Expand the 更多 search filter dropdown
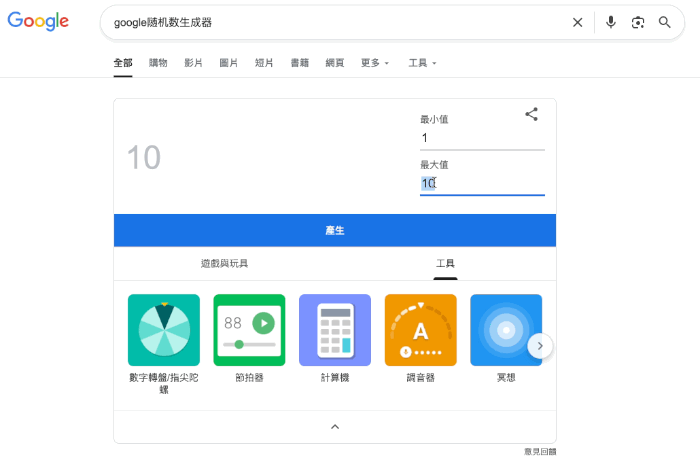This screenshot has width=700, height=475. (375, 63)
